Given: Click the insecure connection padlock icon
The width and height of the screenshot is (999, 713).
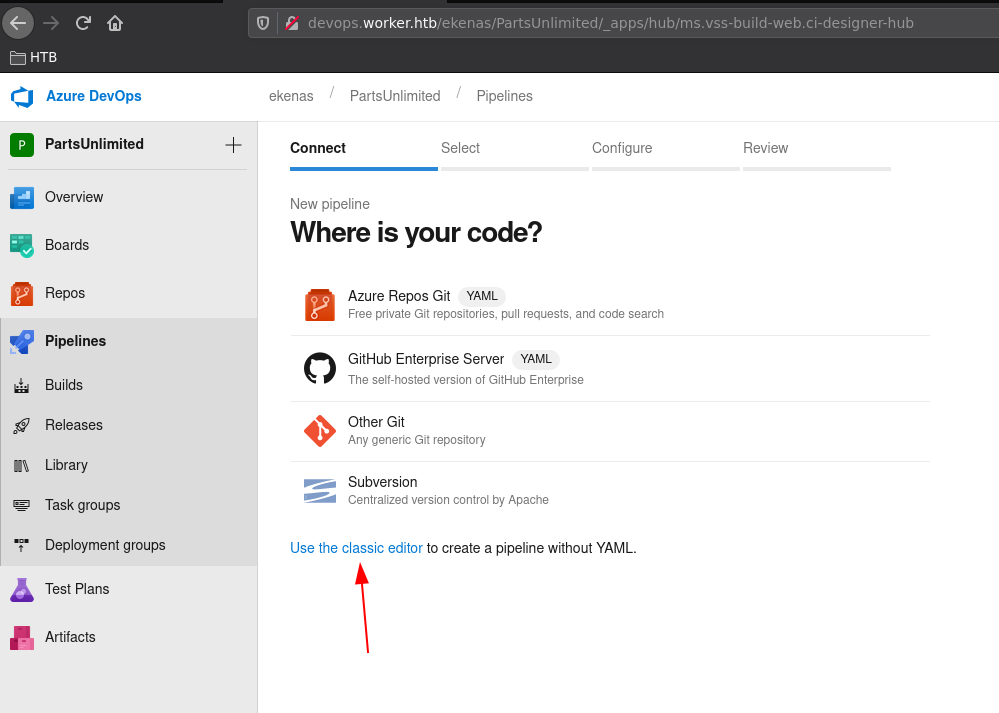Looking at the screenshot, I should 292,24.
